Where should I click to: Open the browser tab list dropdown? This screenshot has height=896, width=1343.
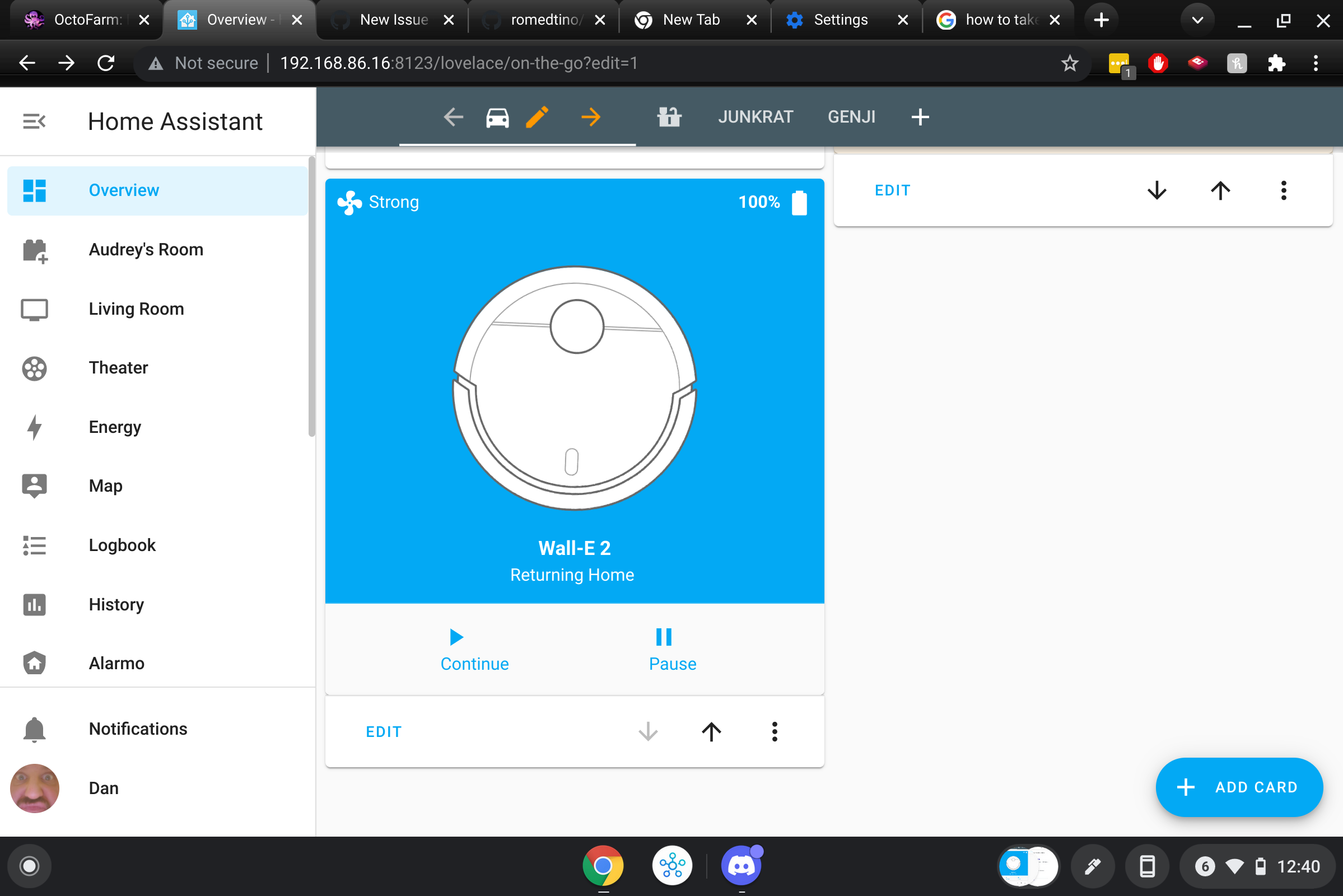pos(1198,20)
